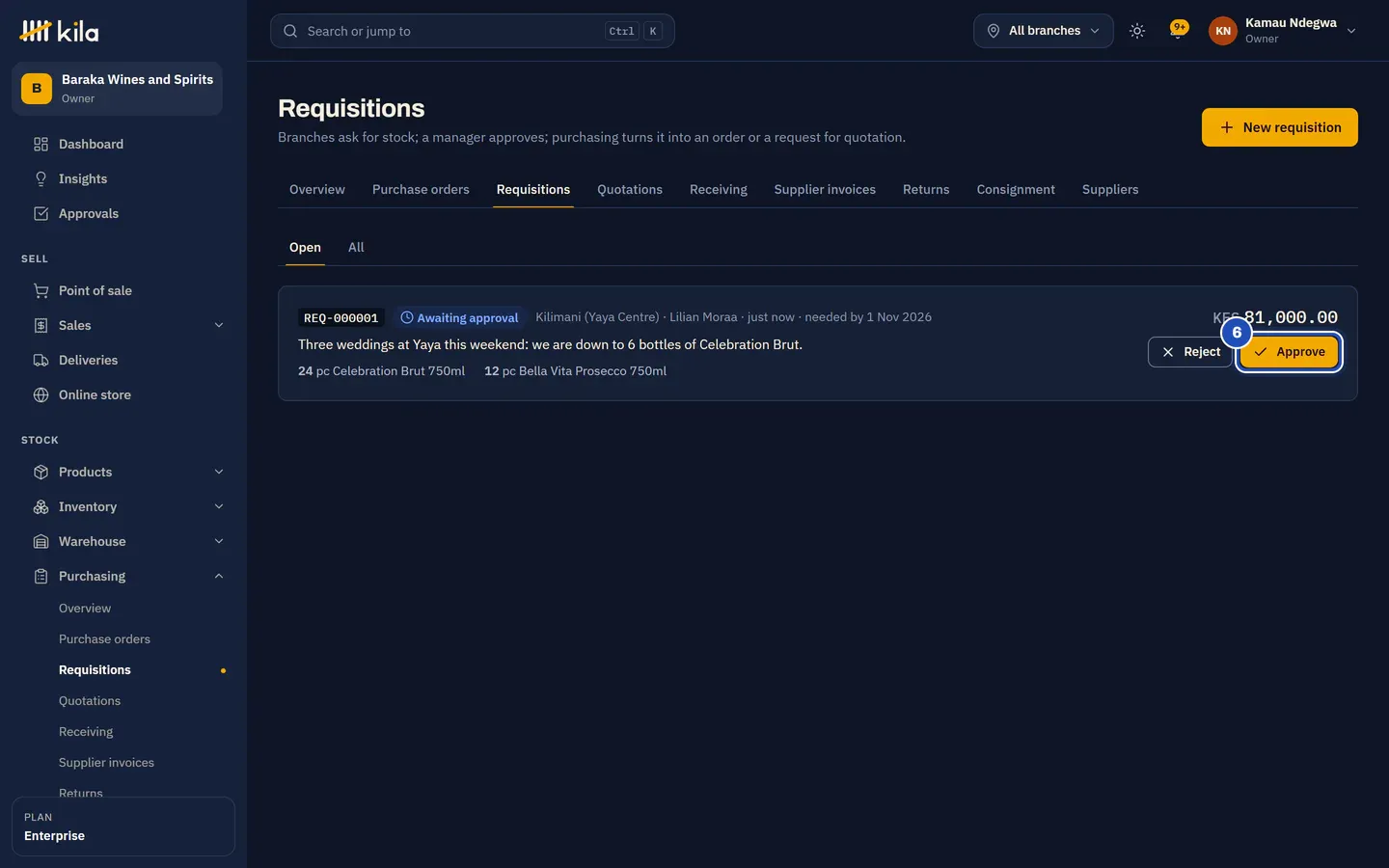
Task: Open Quotations in the sidebar
Action: [x=90, y=701]
